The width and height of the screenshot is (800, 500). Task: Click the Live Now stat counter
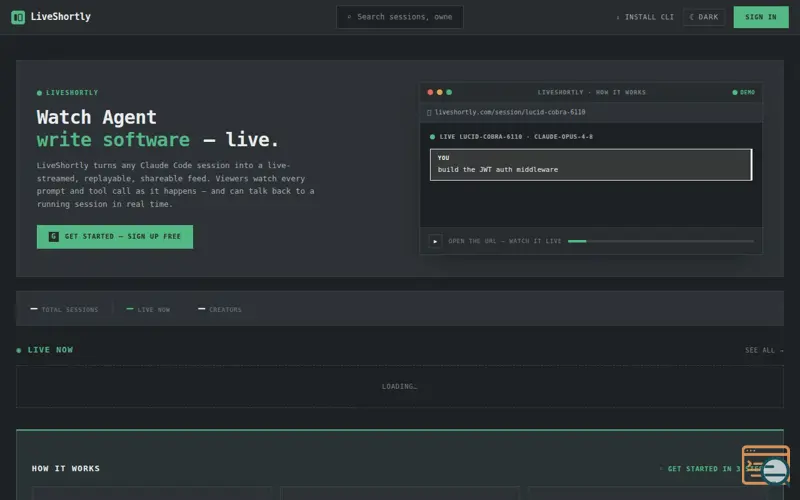click(x=148, y=309)
